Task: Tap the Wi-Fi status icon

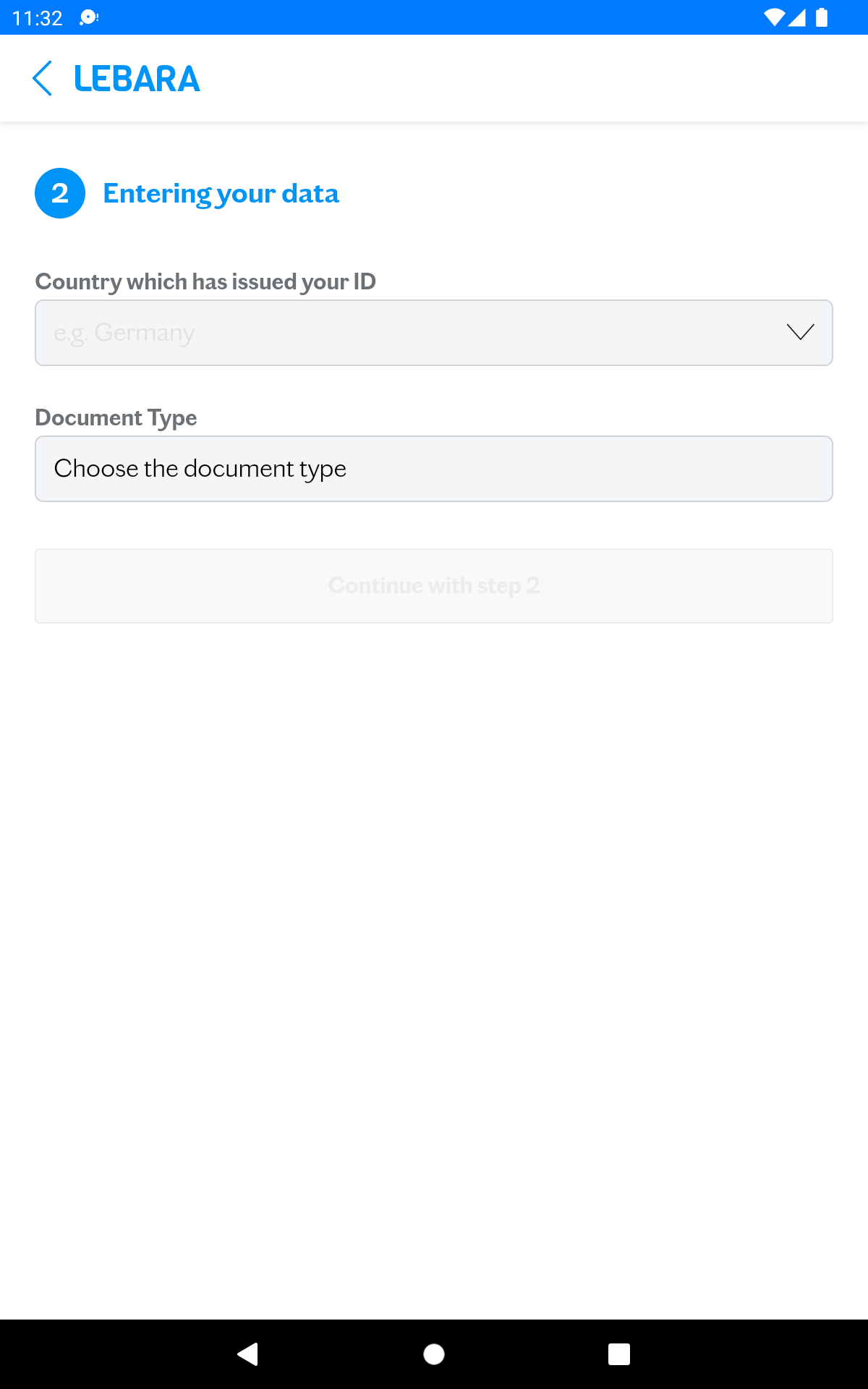Action: pyautogui.click(x=774, y=17)
